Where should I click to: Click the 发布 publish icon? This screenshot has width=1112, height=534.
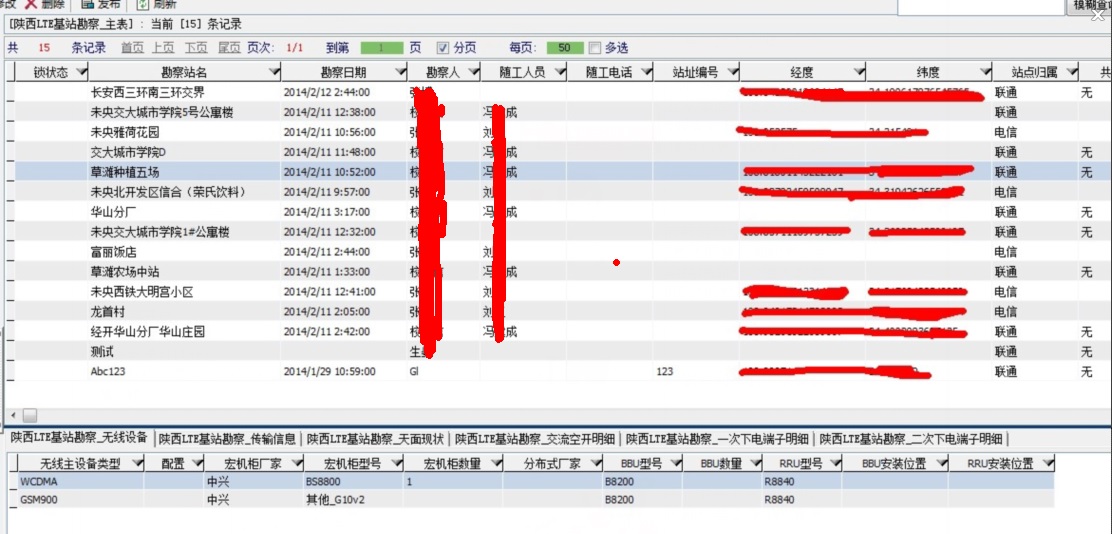coord(86,4)
